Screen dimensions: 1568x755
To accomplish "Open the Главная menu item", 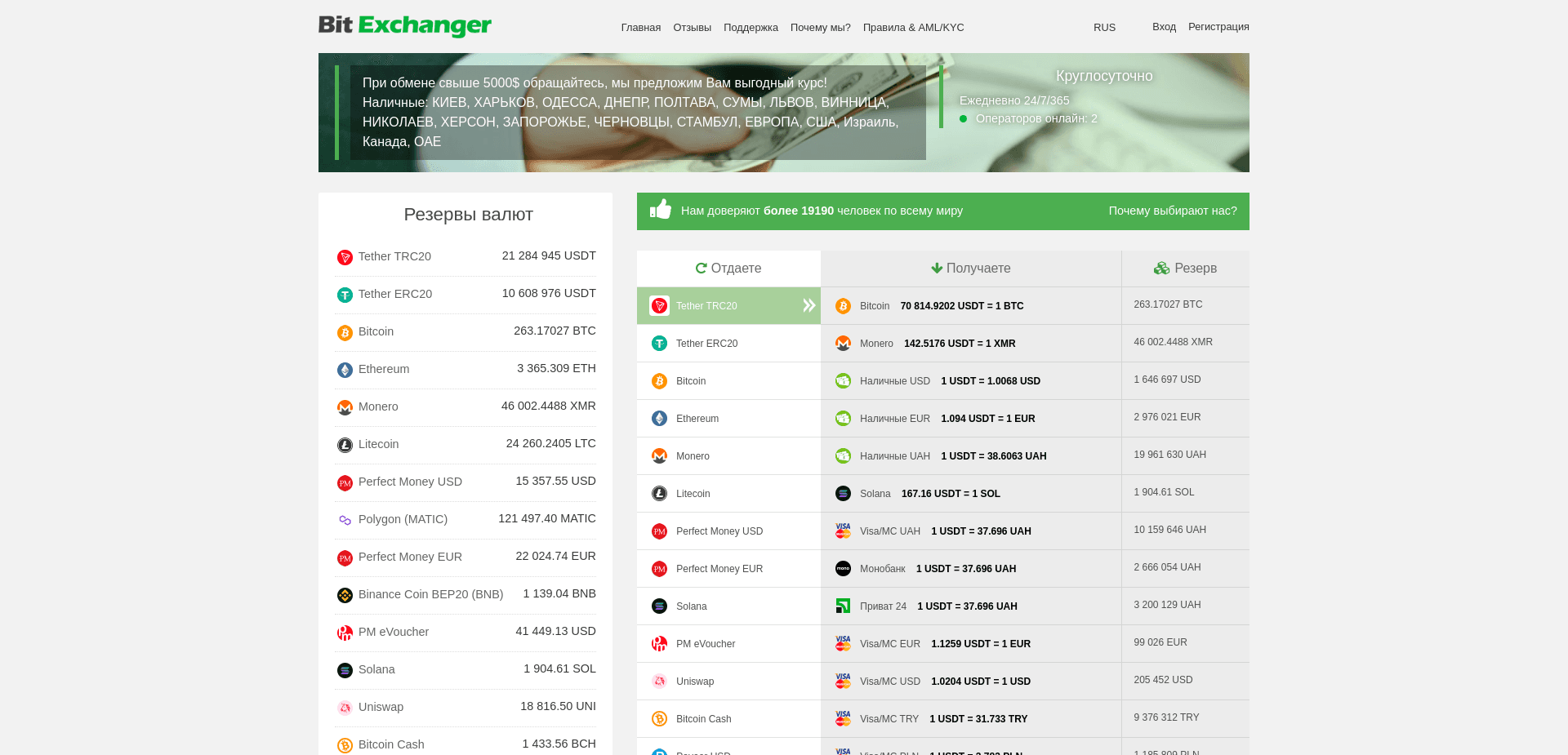I will click(640, 27).
